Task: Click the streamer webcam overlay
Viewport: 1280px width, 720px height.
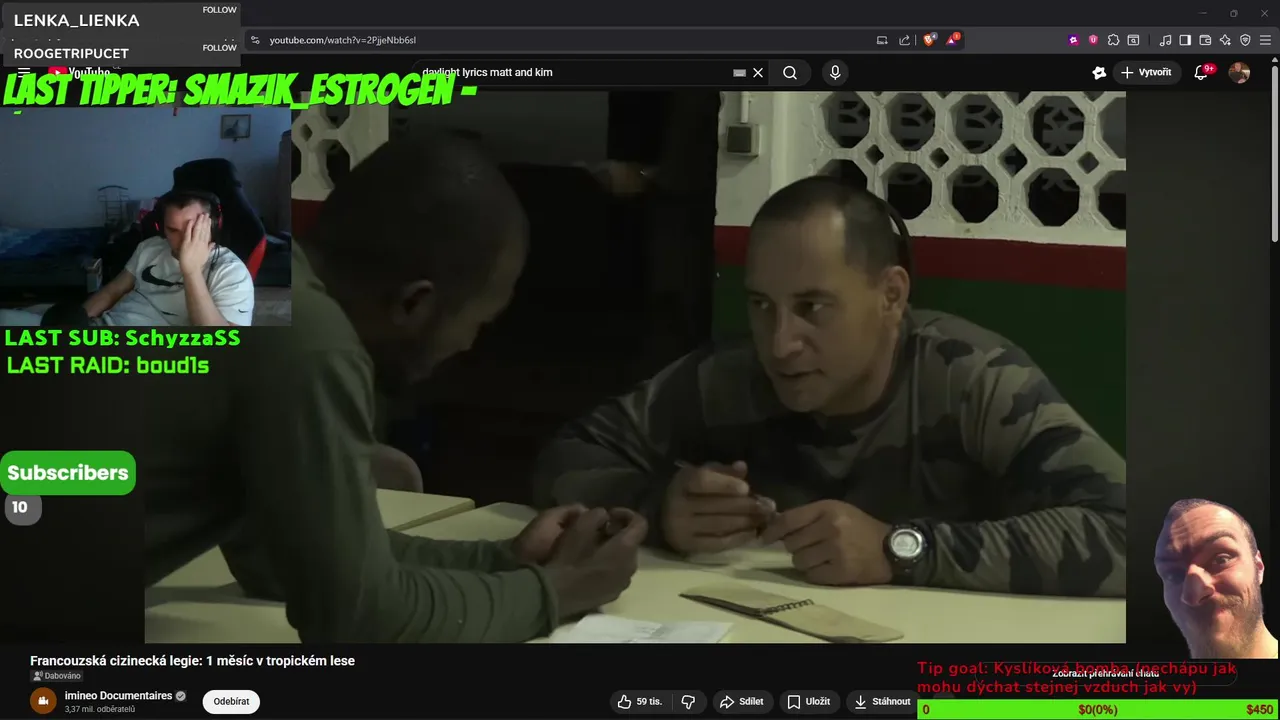Action: (145, 215)
